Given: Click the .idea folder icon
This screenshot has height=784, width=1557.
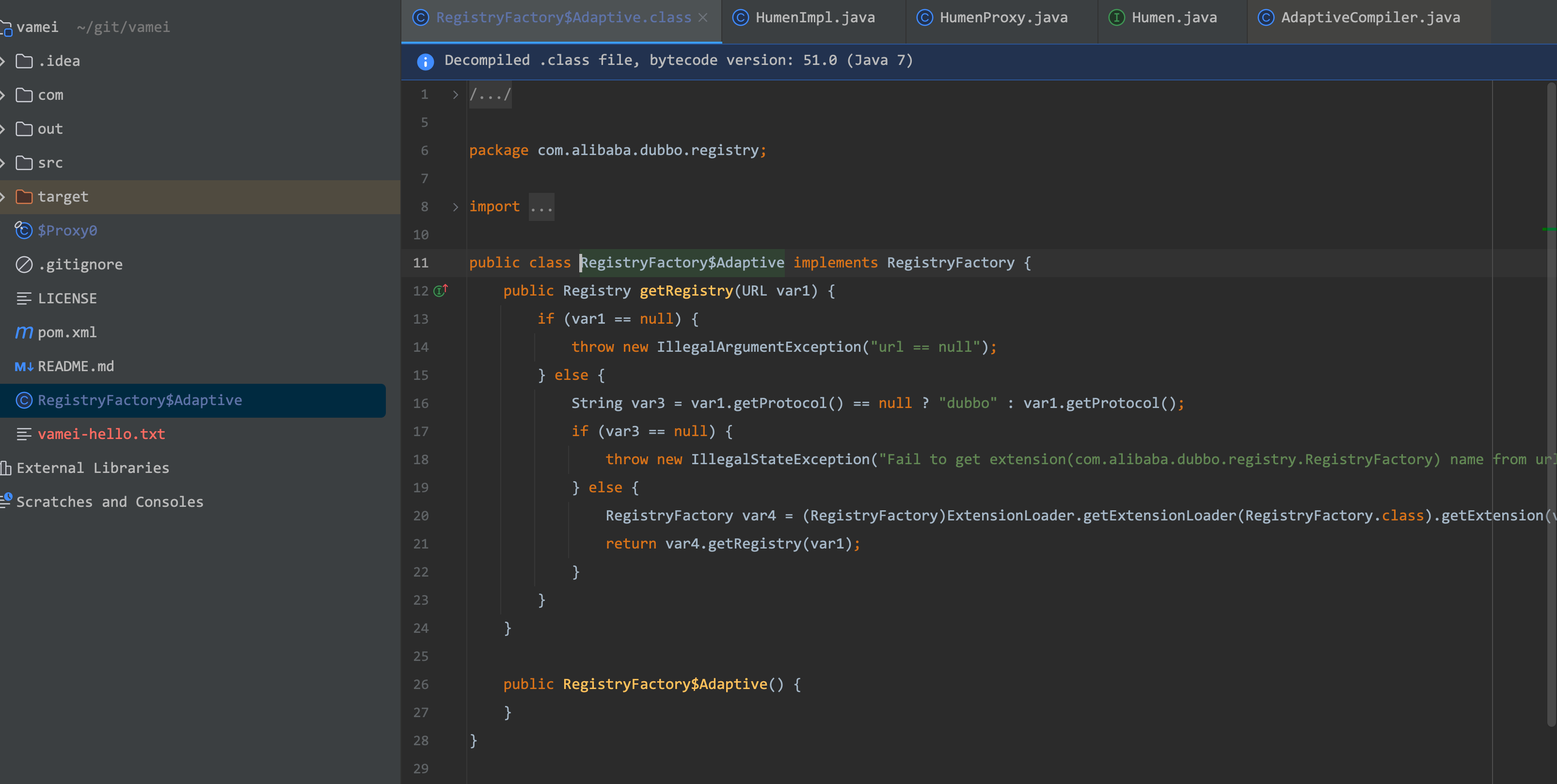Looking at the screenshot, I should (x=24, y=61).
